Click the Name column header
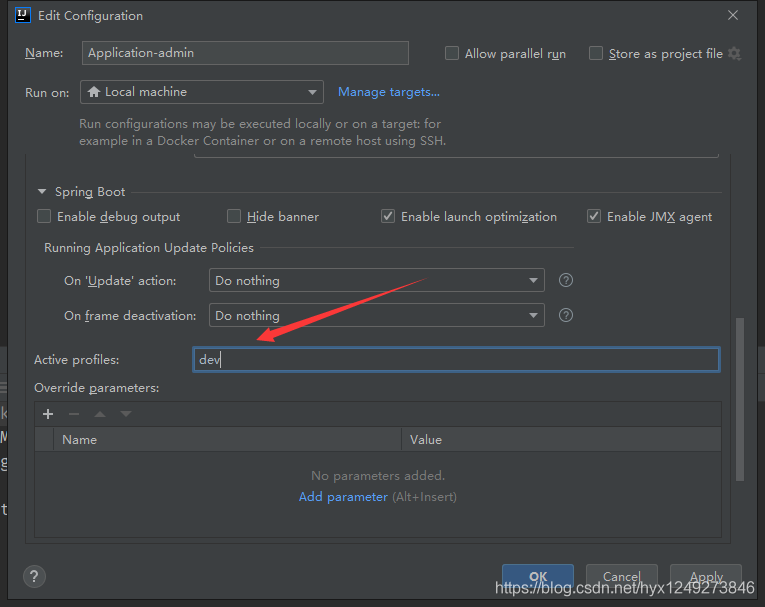The height and width of the screenshot is (607, 765). click(x=227, y=440)
